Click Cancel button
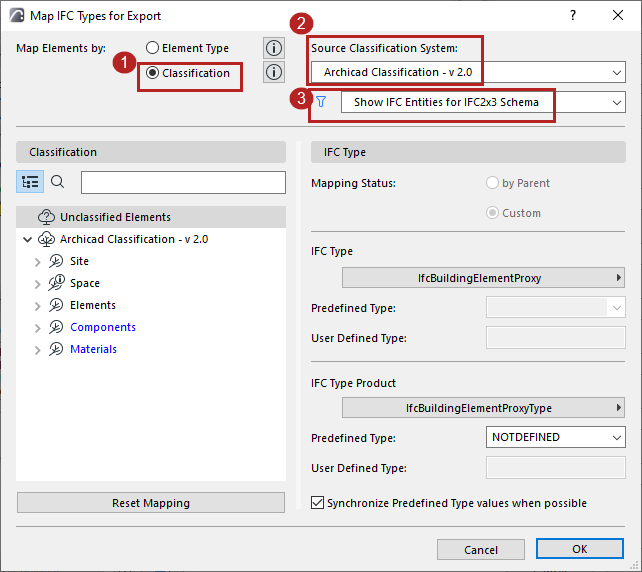 pos(481,549)
